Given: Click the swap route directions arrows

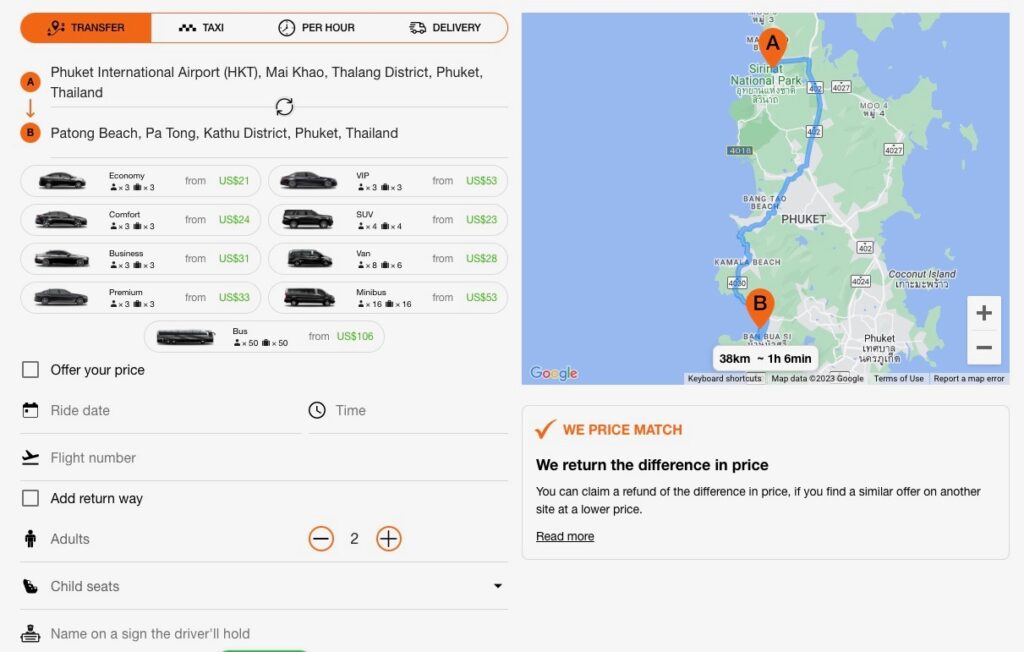Looking at the screenshot, I should click(x=283, y=106).
